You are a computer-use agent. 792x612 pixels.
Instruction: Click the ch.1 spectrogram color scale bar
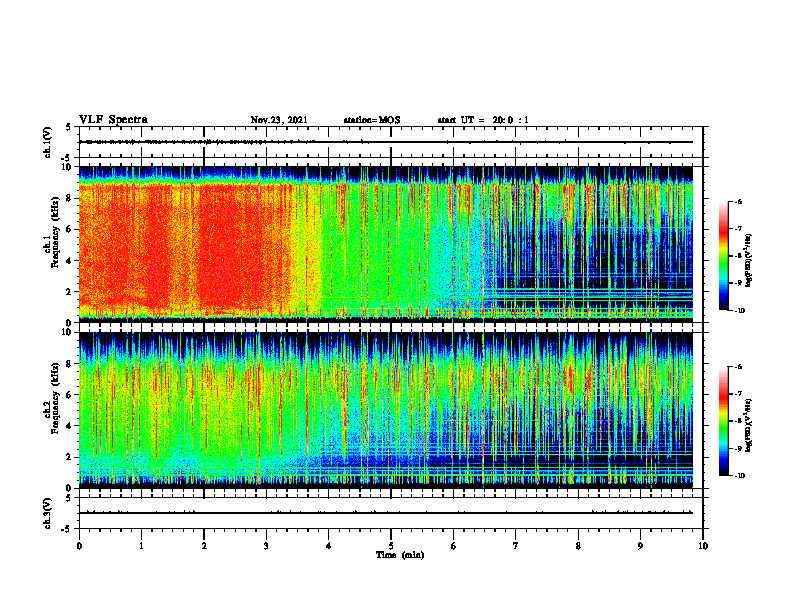(x=723, y=256)
